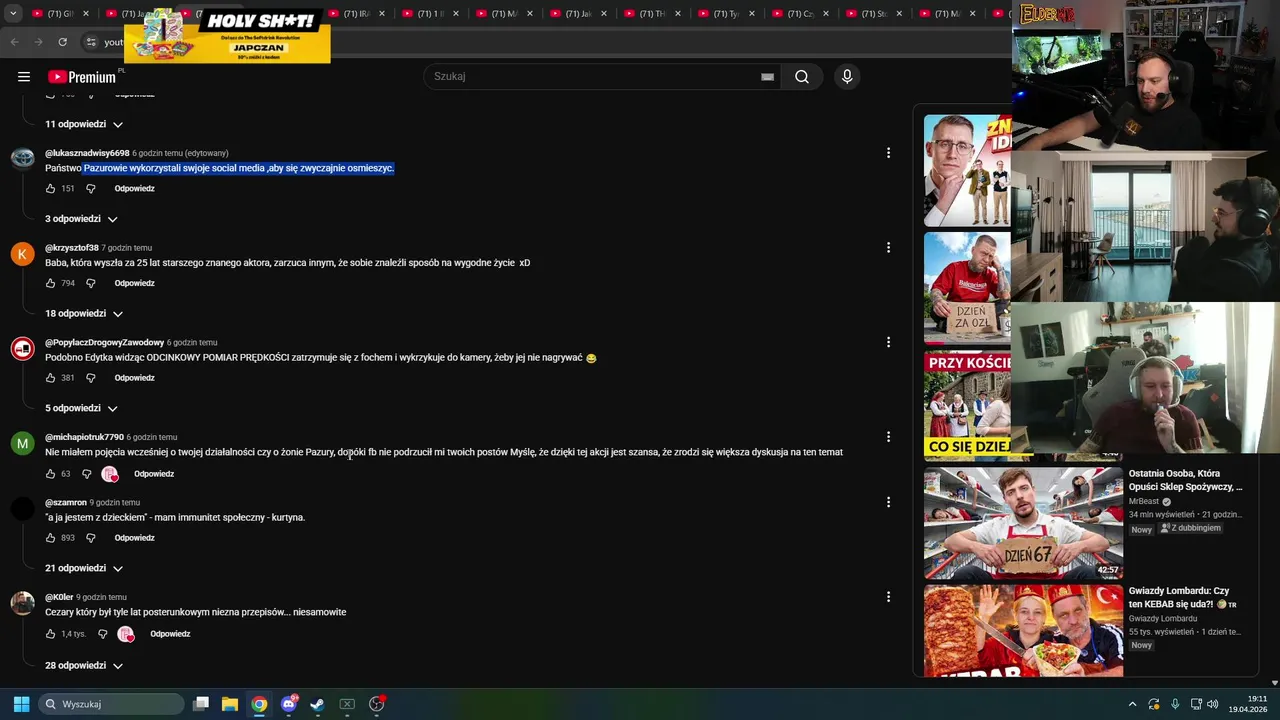The width and height of the screenshot is (1280, 720).
Task: Dislike the comment by @K0ler
Action: pos(102,634)
